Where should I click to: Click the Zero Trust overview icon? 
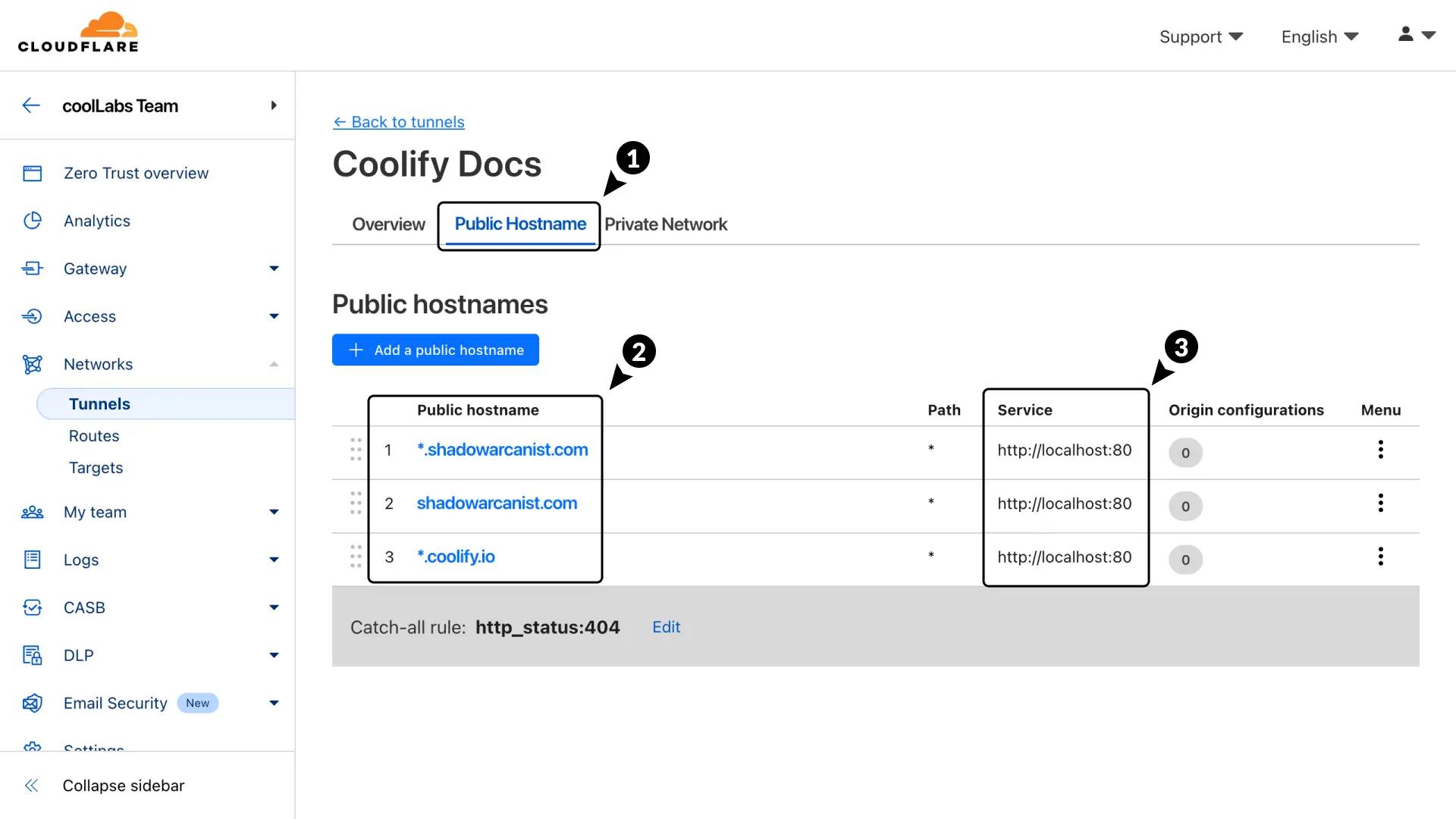32,174
